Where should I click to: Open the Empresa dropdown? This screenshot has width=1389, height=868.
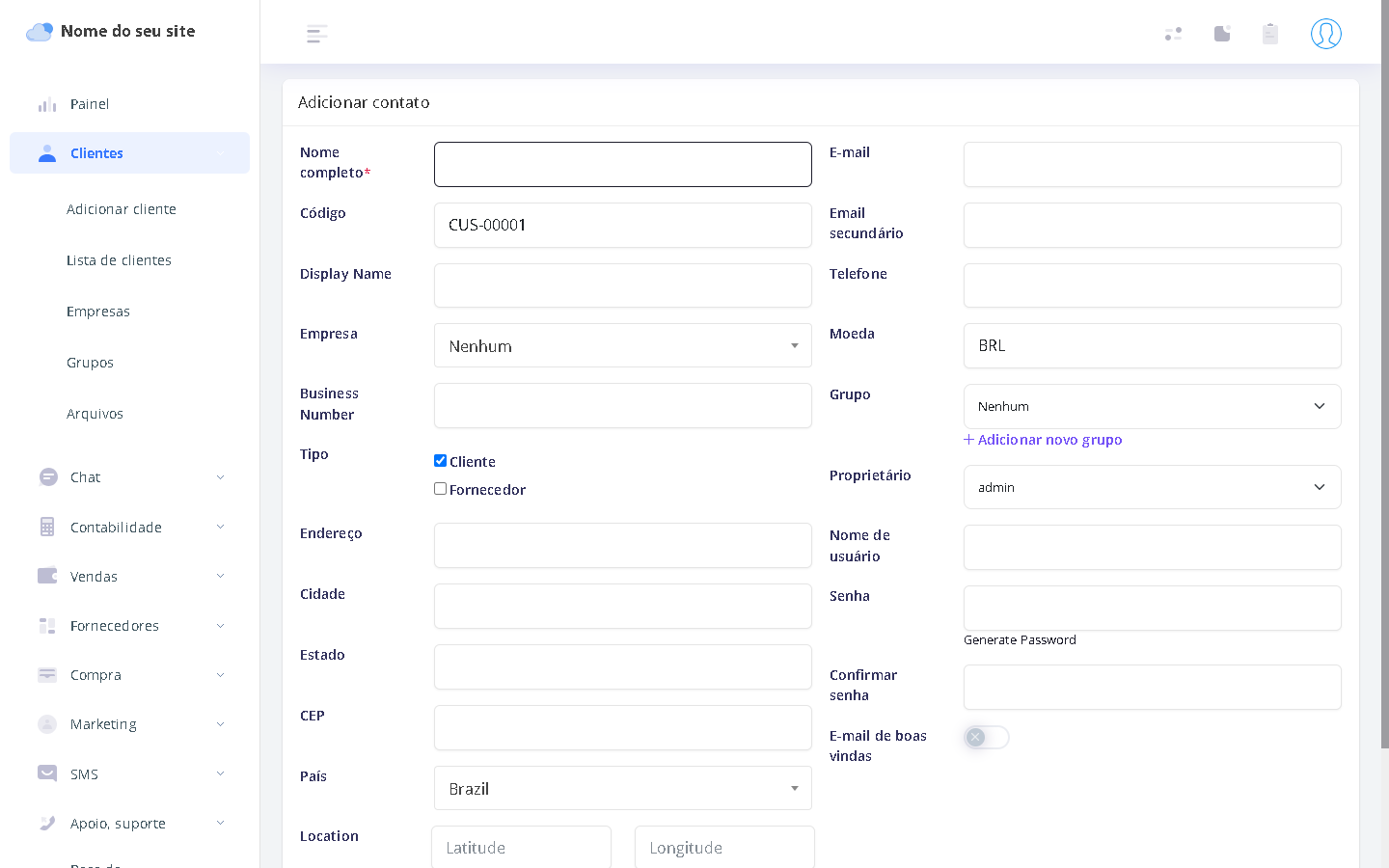[622, 345]
